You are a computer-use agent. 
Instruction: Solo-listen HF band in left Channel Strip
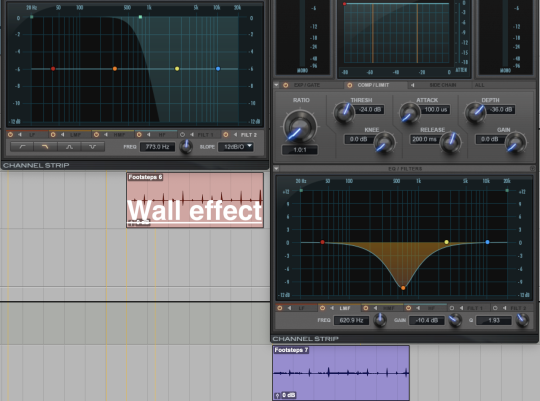click(148, 135)
